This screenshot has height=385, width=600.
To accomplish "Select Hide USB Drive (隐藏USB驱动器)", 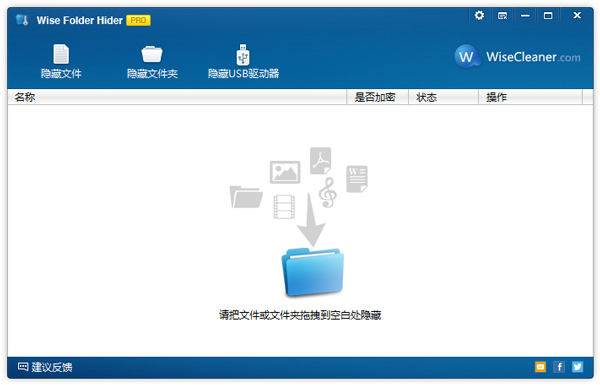I will pyautogui.click(x=243, y=61).
